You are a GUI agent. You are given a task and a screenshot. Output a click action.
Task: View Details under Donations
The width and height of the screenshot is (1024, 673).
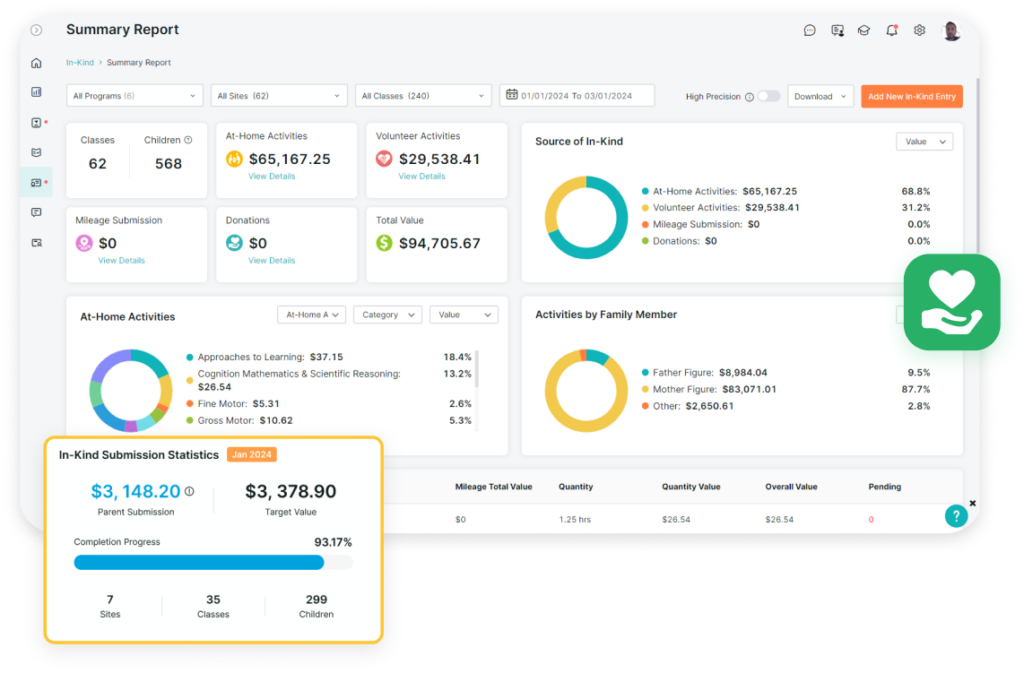click(x=272, y=260)
